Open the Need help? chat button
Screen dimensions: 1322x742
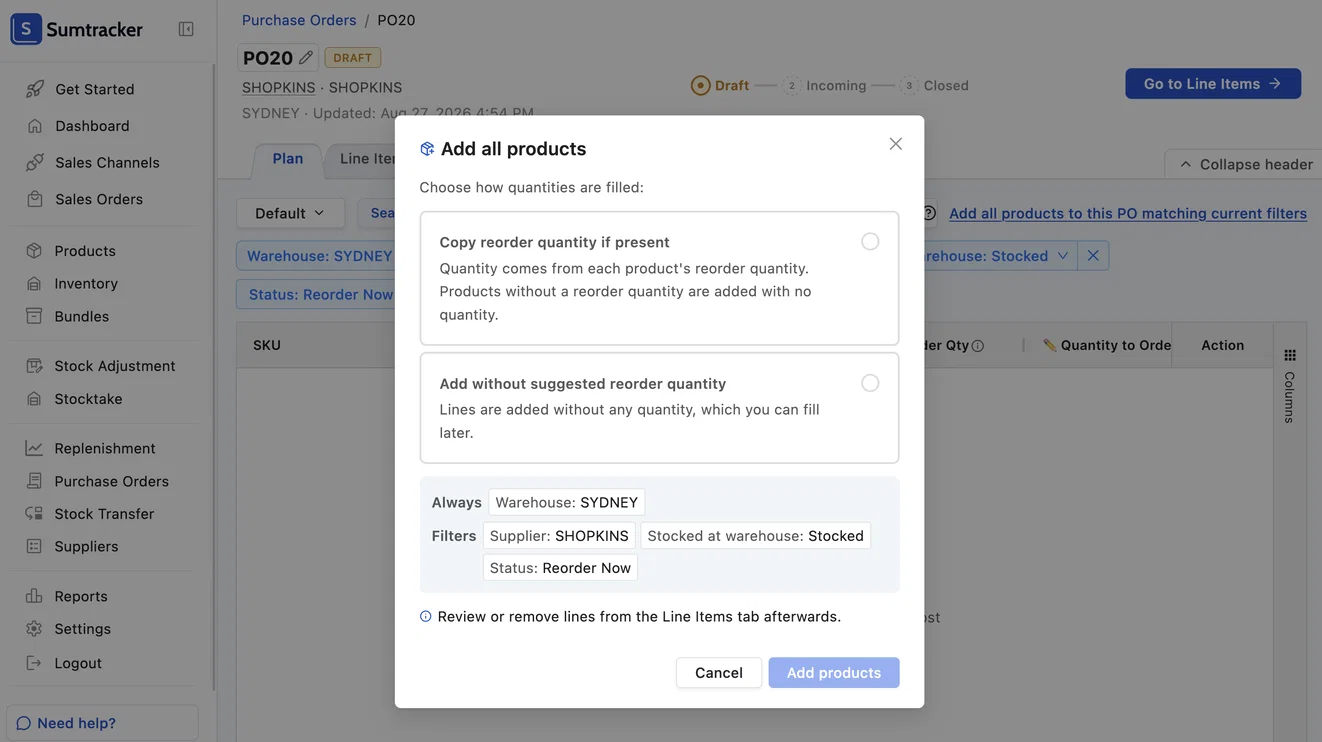(x=103, y=723)
